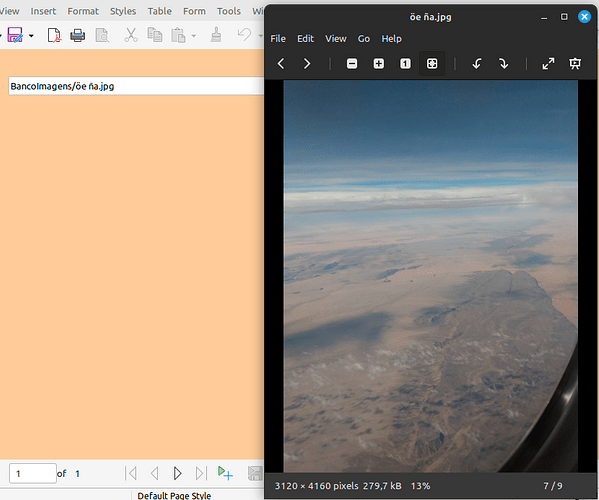Go to first record
The image size is (599, 500).
pyautogui.click(x=131, y=474)
